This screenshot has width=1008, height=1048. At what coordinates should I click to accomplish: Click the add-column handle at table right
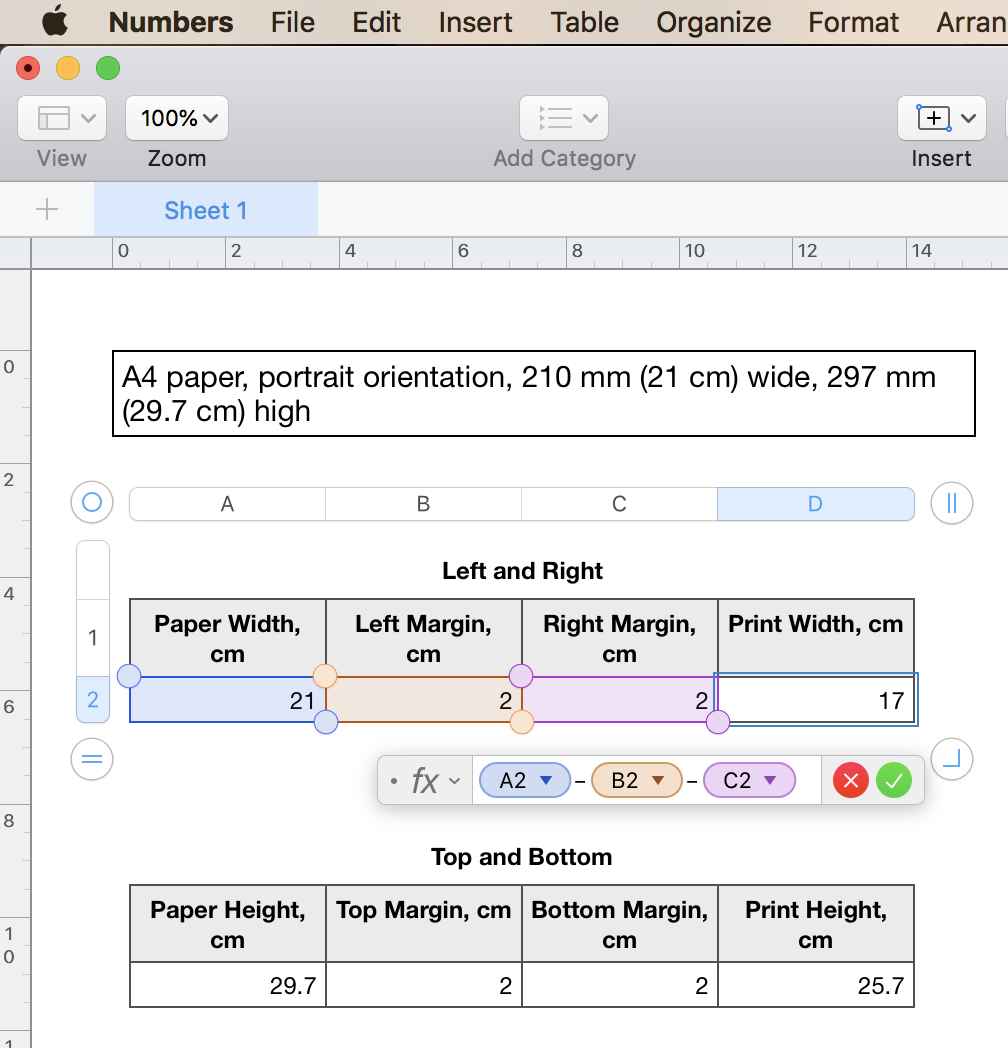pos(952,503)
